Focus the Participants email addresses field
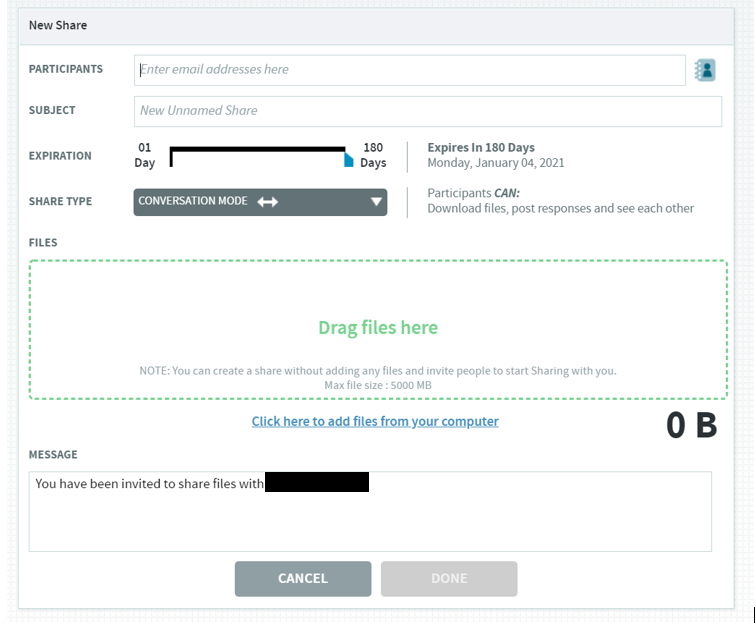Screen dimensions: 756x630 coord(410,70)
